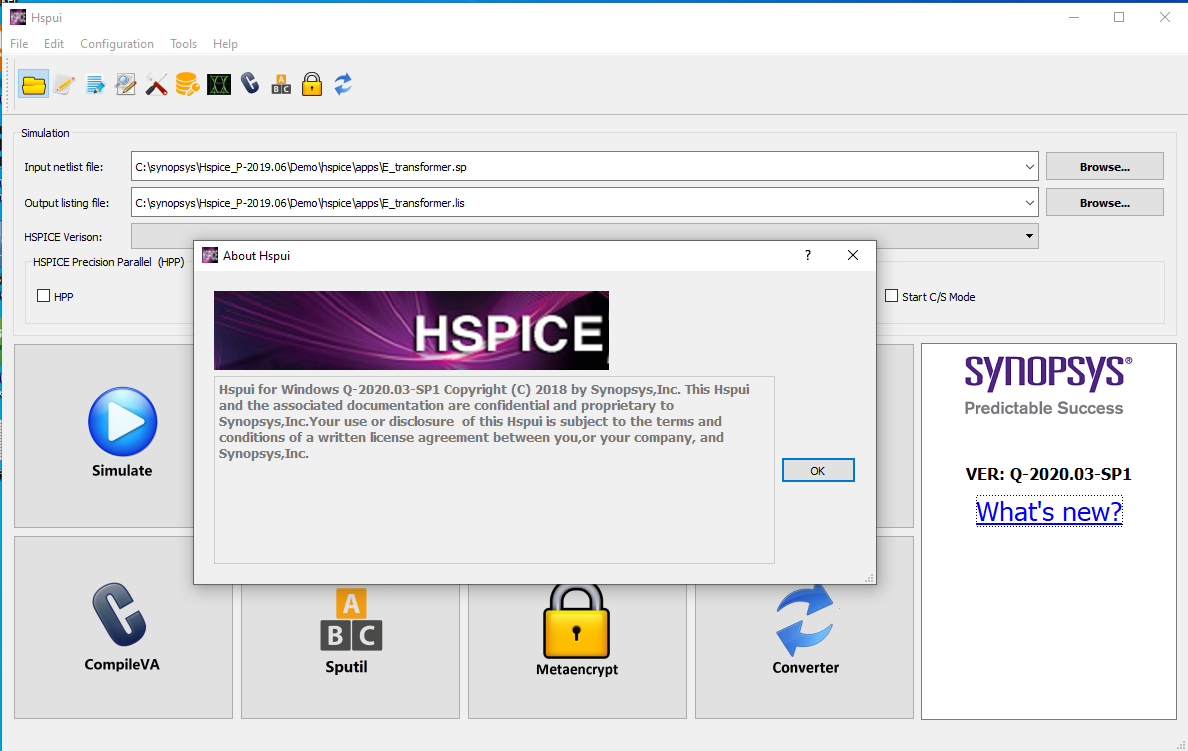Click the HSPICE banner image in About dialog
Image resolution: width=1188 pixels, height=751 pixels.
point(411,330)
